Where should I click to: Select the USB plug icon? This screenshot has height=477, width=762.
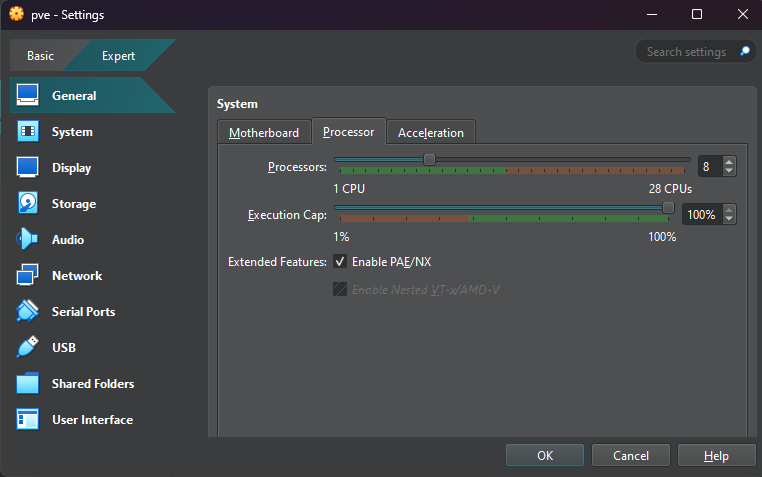tap(28, 348)
